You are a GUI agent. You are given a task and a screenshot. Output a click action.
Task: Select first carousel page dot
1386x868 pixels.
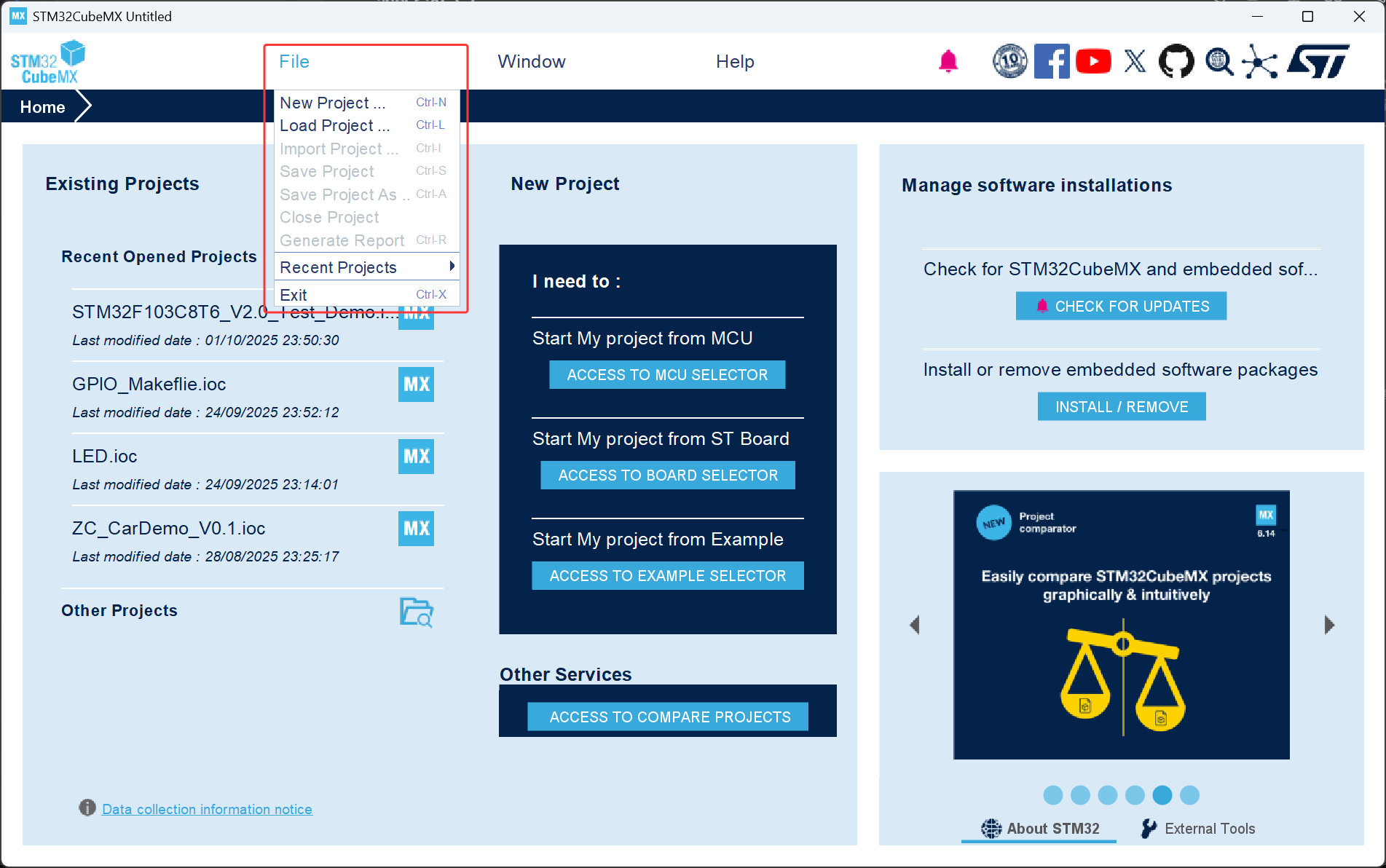1053,795
